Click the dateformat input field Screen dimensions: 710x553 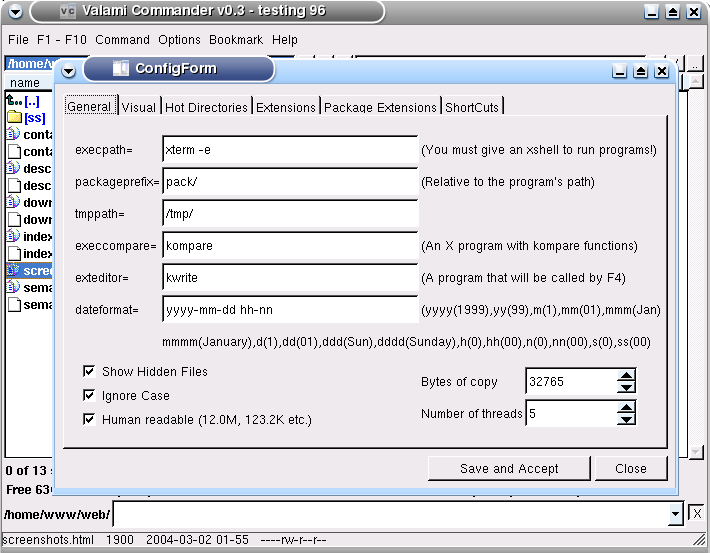click(x=289, y=310)
